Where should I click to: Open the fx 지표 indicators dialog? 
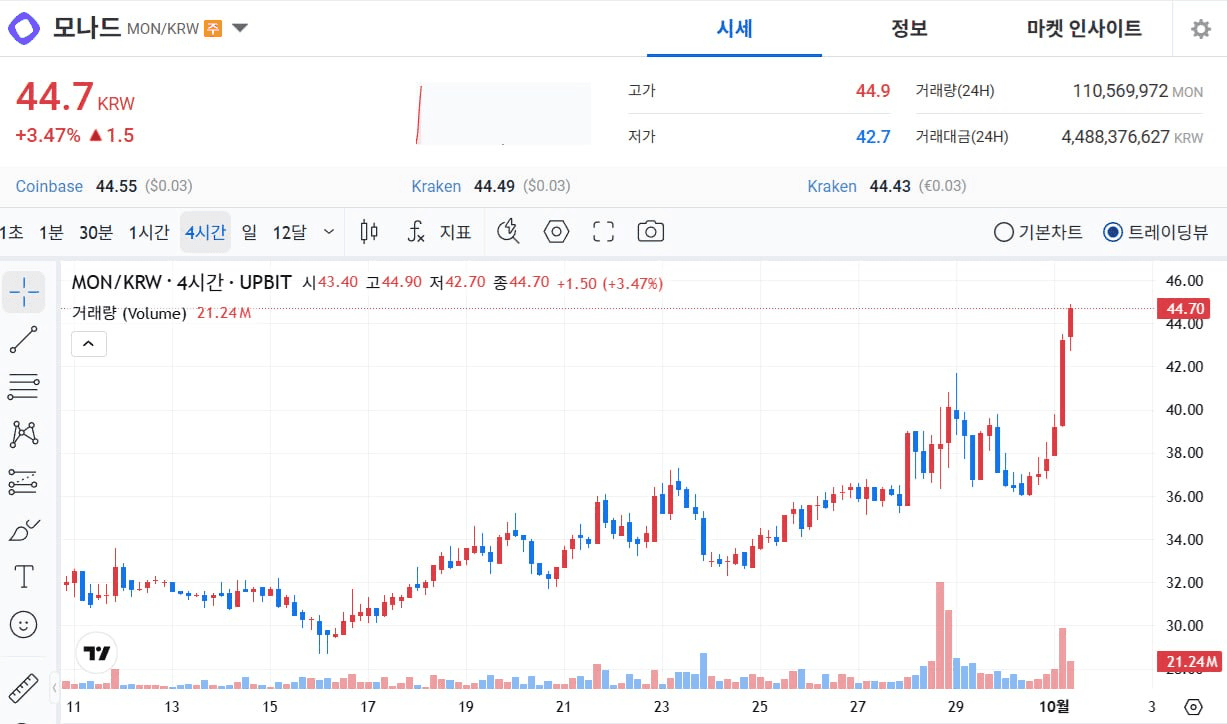pos(440,232)
